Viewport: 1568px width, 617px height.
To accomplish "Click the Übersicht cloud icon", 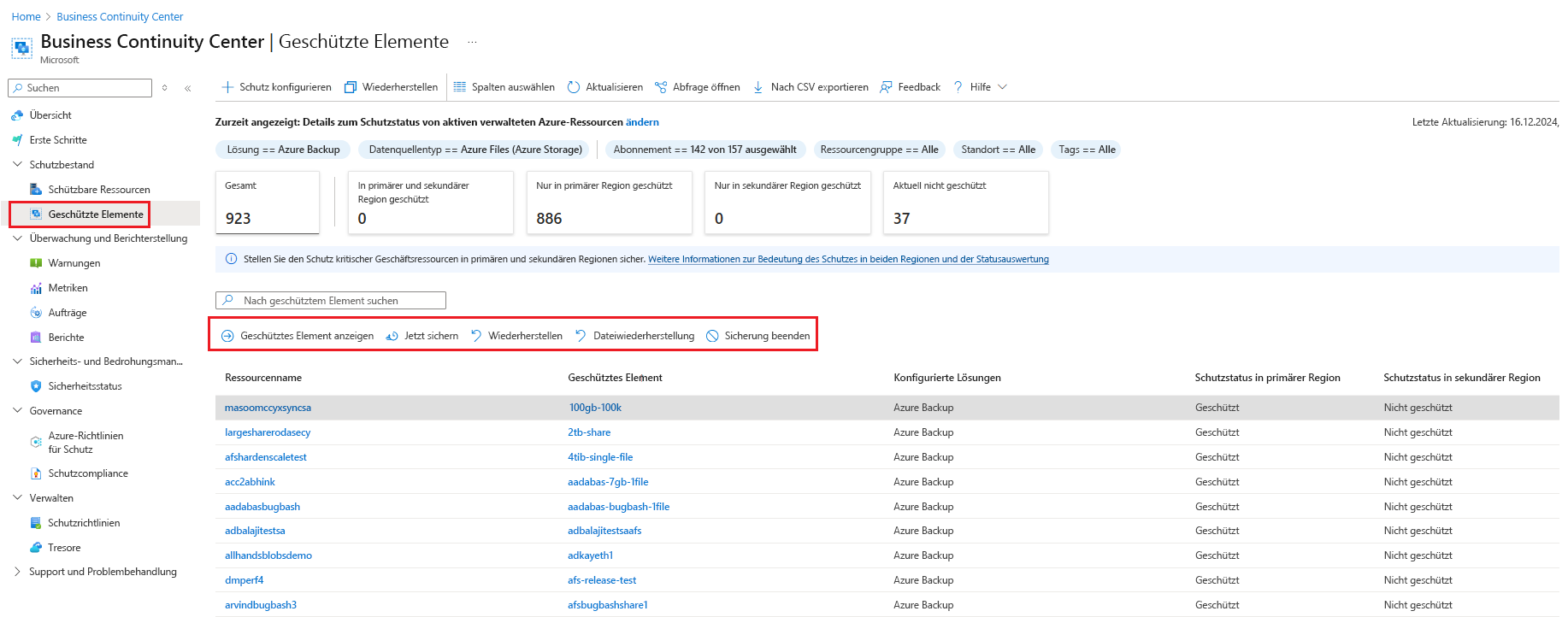I will point(17,115).
